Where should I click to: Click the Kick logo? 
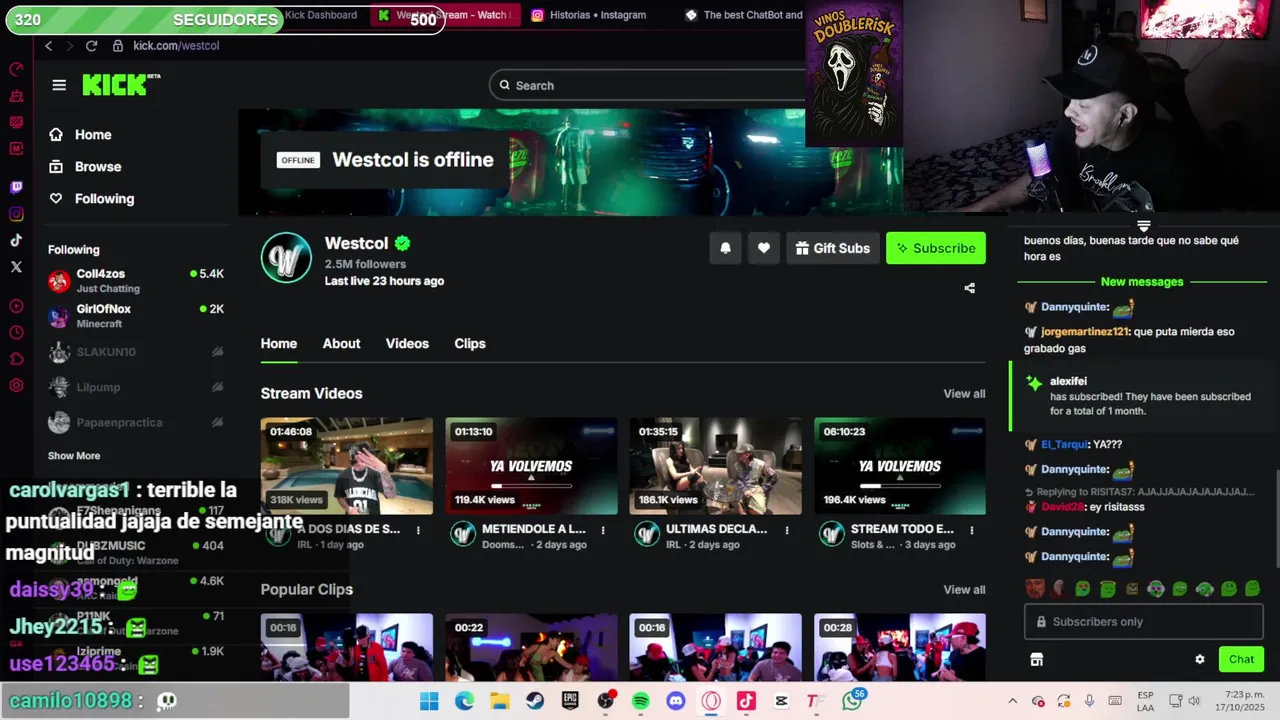tap(121, 85)
